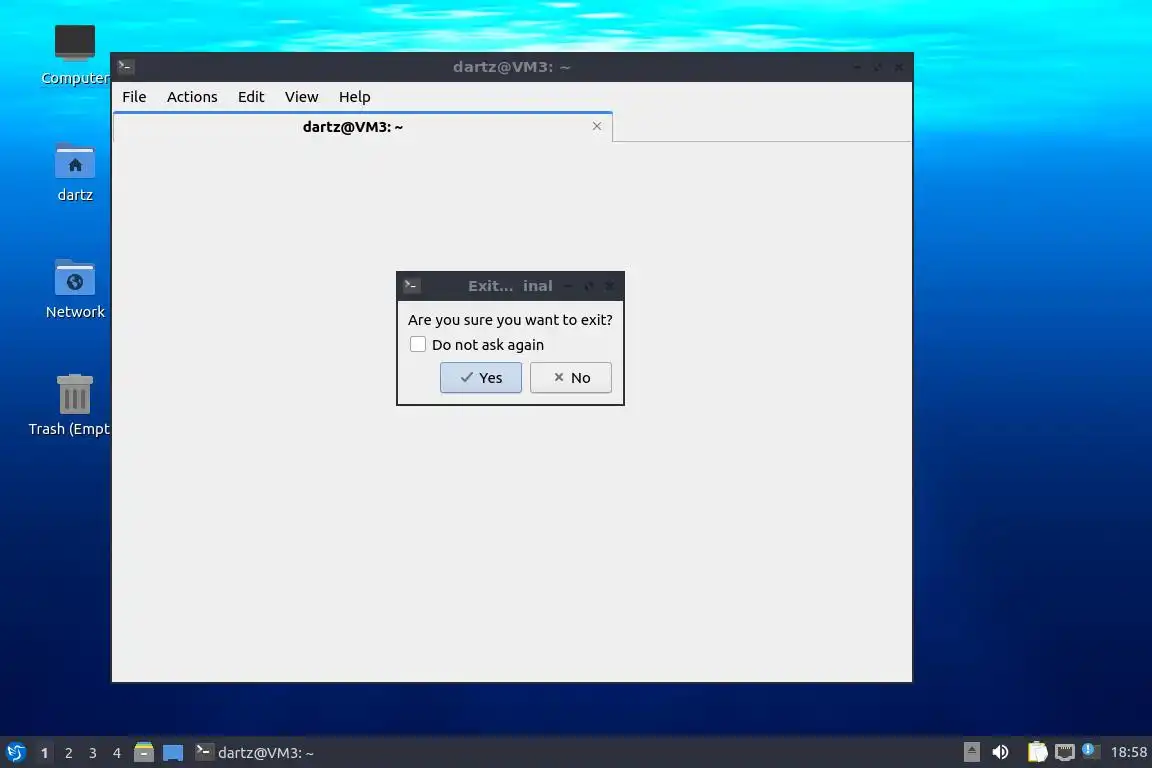Click the 18:58 clock
The image size is (1152, 768).
1128,752
